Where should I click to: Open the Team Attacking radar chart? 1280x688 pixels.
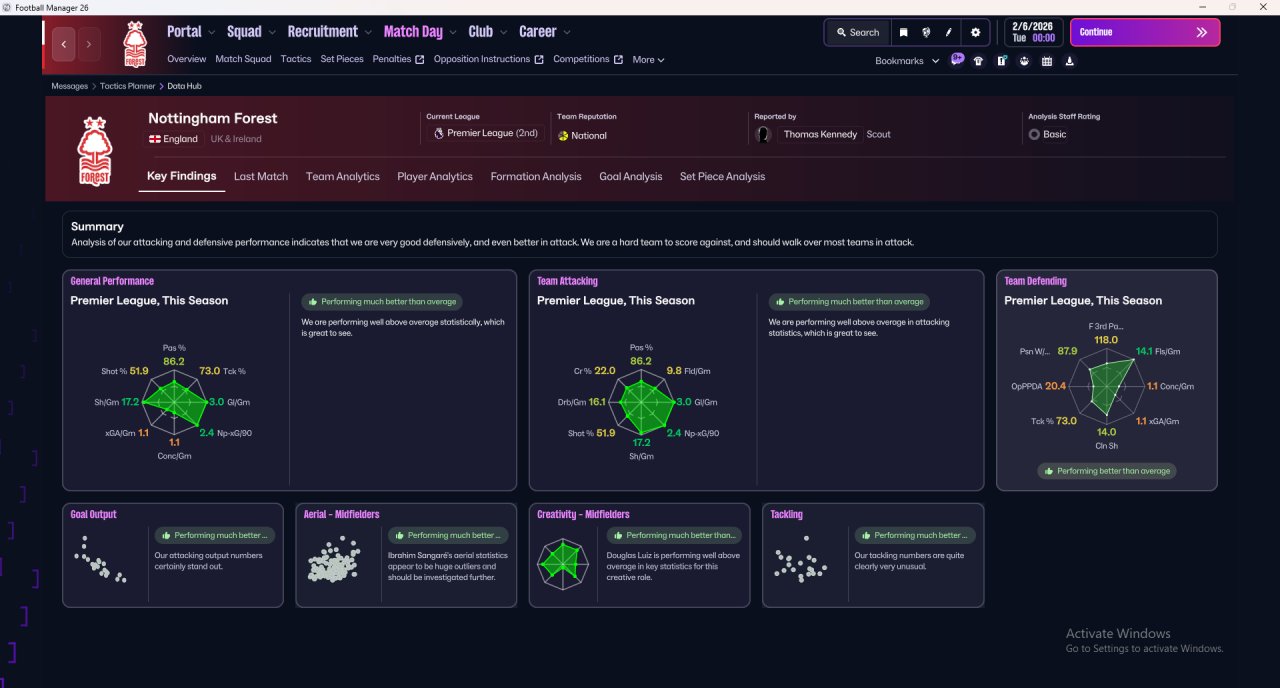click(641, 402)
